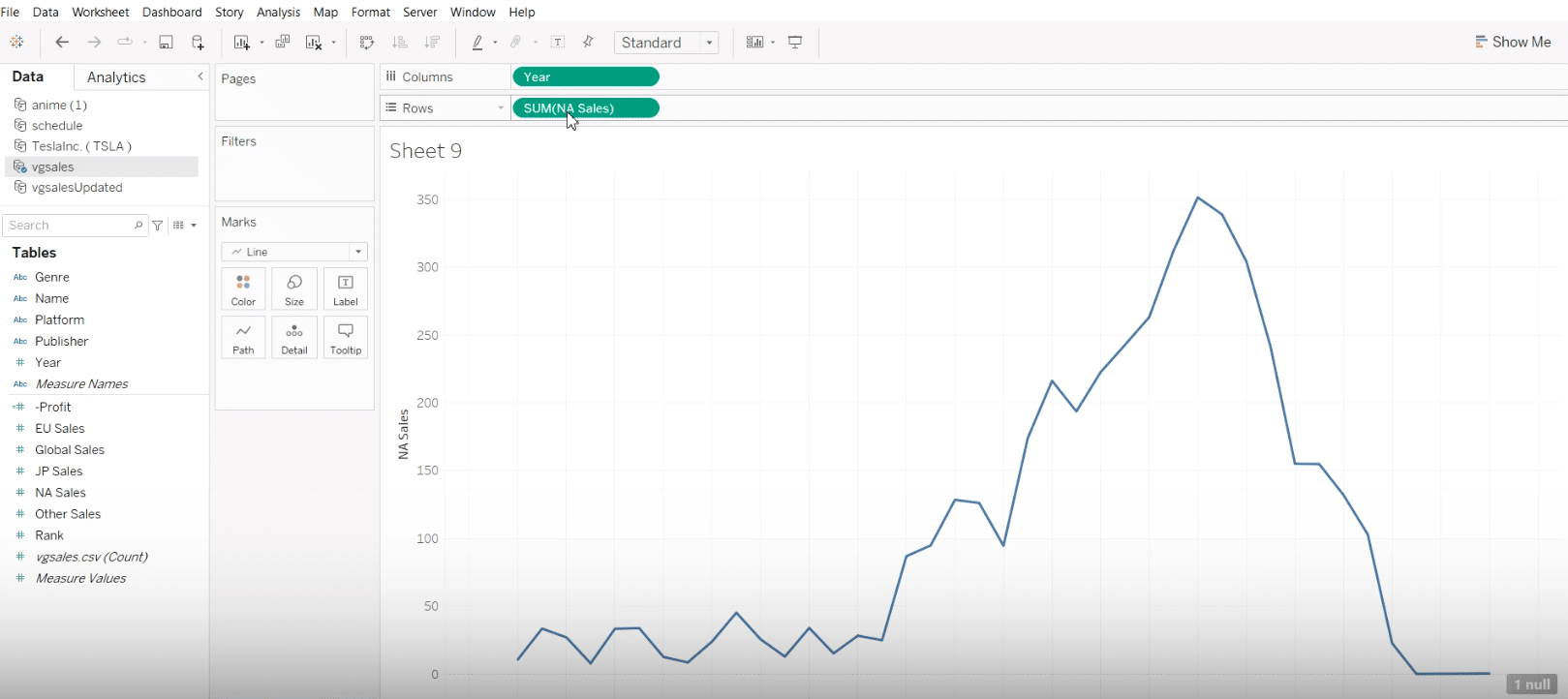The width and height of the screenshot is (1568, 699).
Task: Select the Publisher field
Action: (x=61, y=341)
